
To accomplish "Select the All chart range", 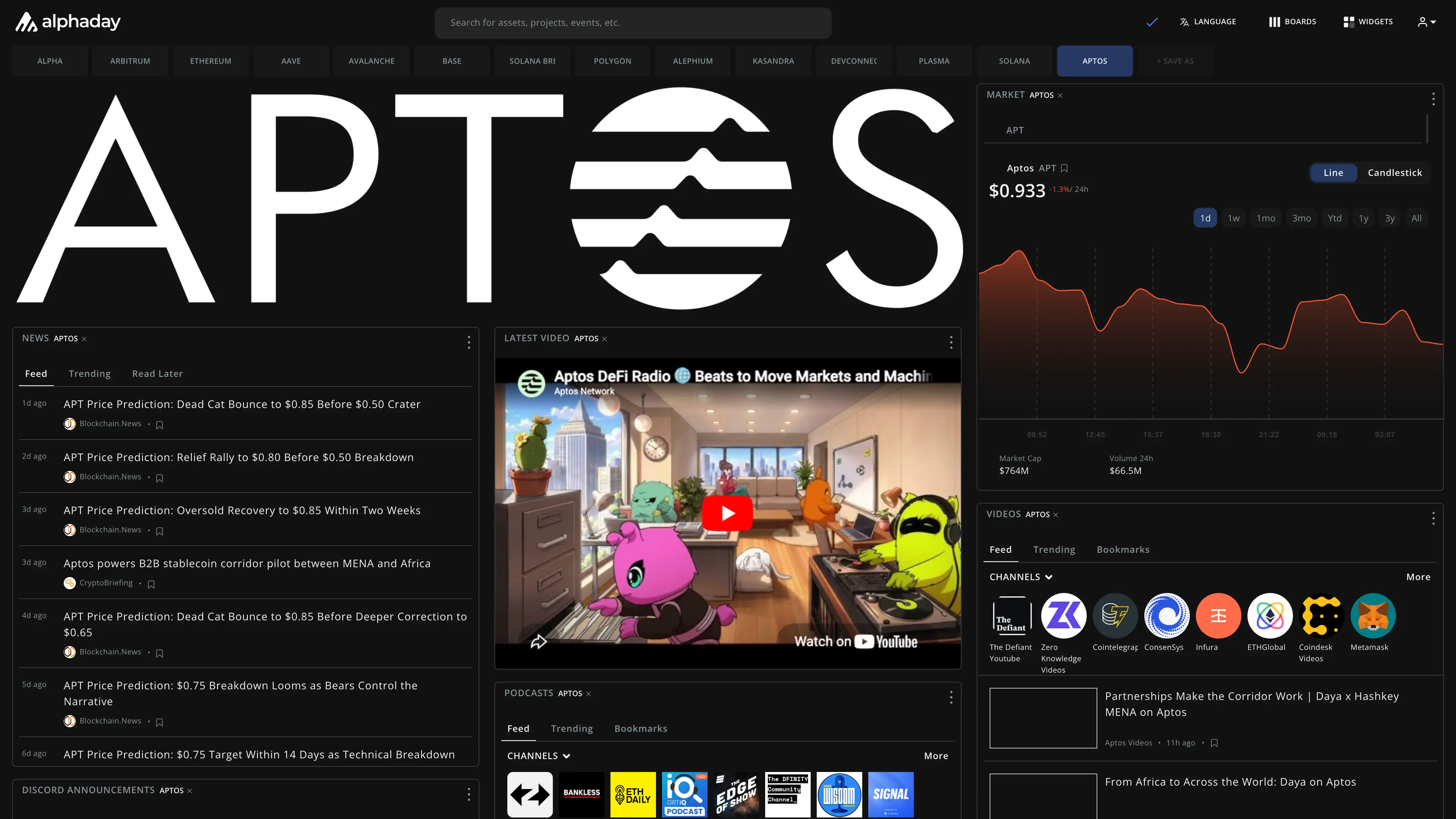I will [1417, 218].
